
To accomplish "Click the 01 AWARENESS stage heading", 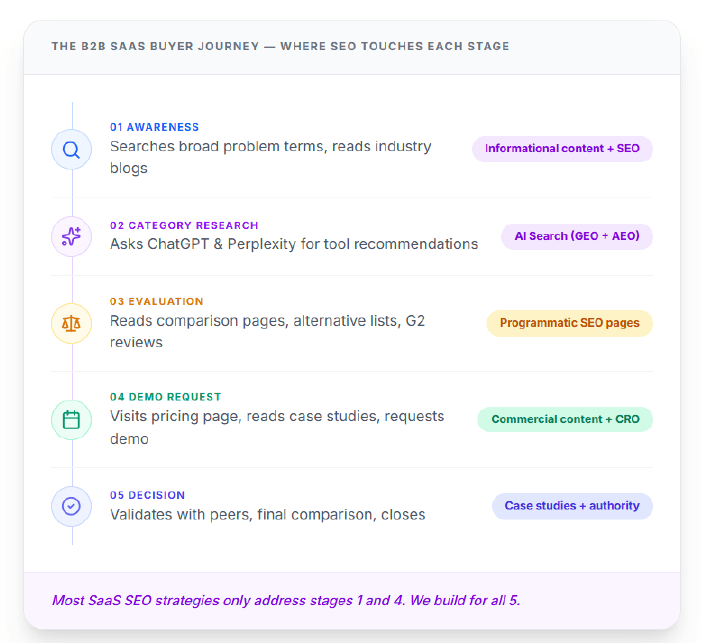I will pos(154,127).
